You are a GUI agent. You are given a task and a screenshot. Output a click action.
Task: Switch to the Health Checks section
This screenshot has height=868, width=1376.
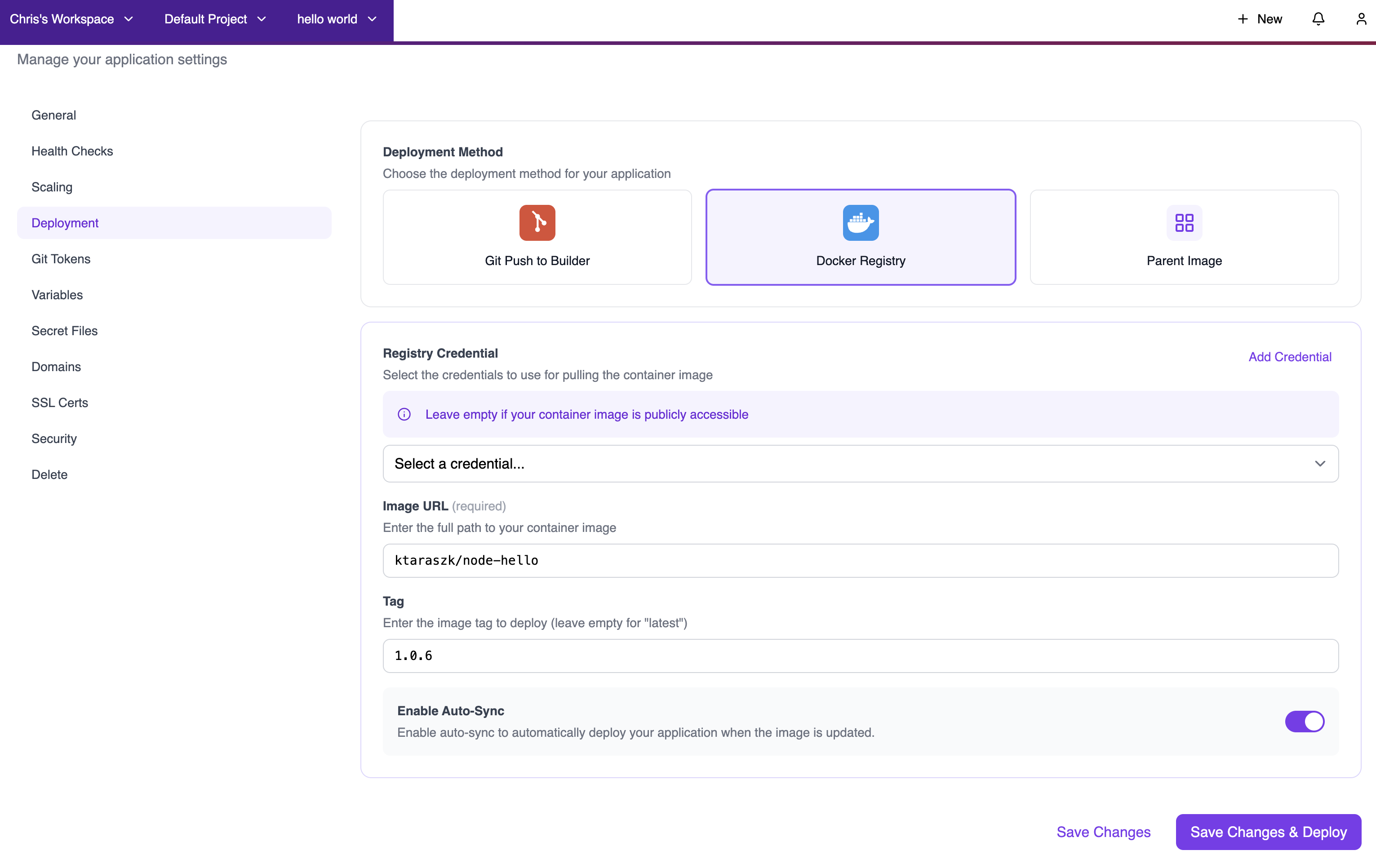[72, 151]
